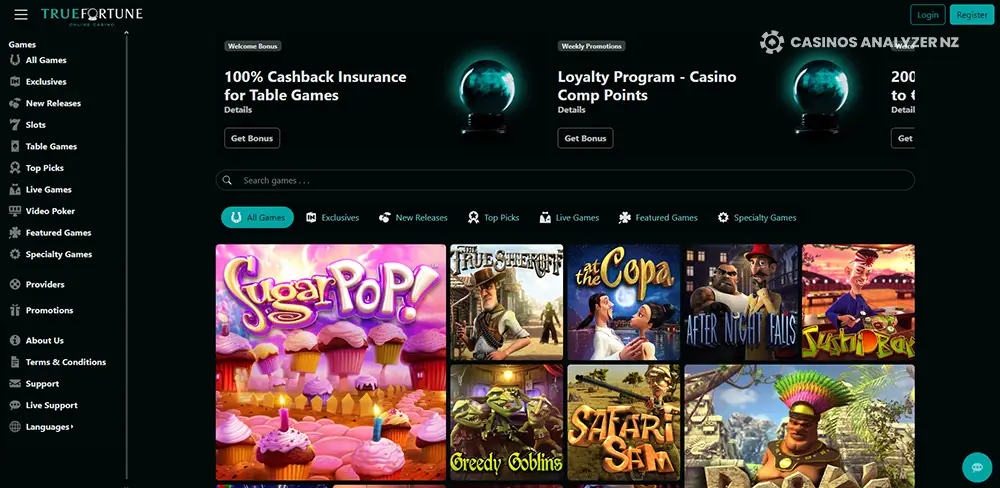Image resolution: width=1000 pixels, height=488 pixels.
Task: Select the Video Poker sidebar icon
Action: pos(15,211)
